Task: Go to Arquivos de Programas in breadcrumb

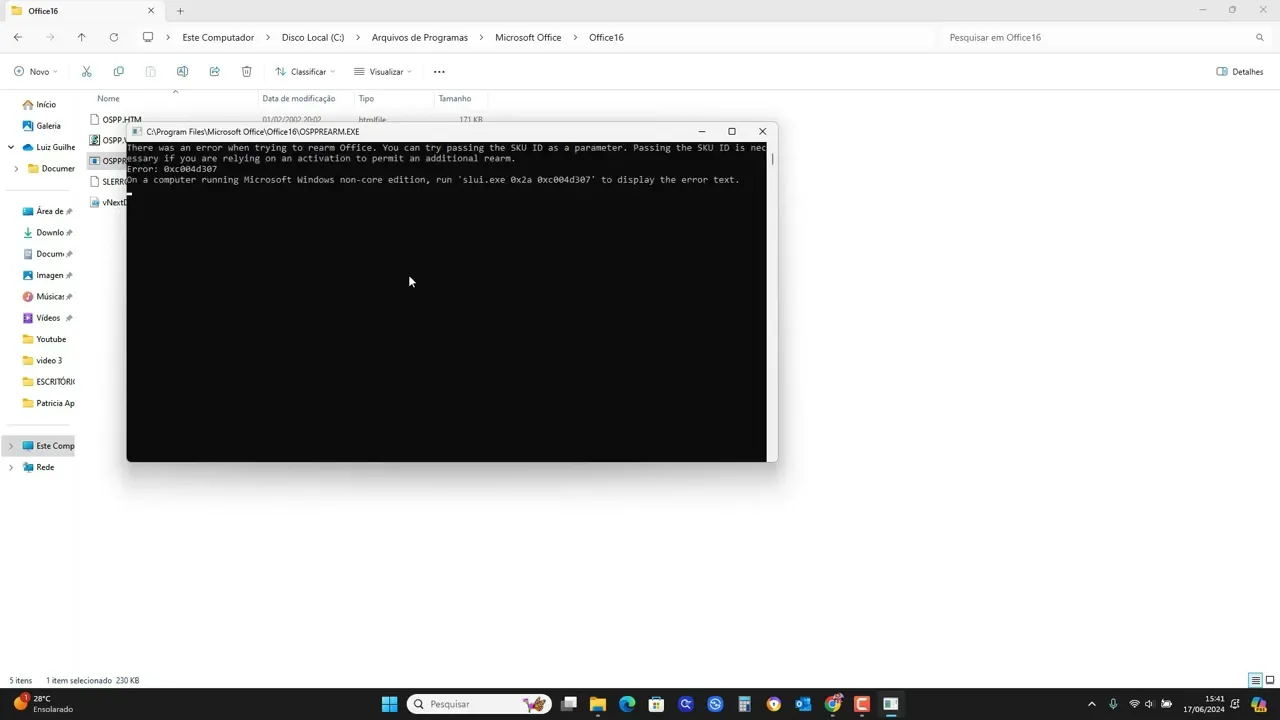Action: 420,37
